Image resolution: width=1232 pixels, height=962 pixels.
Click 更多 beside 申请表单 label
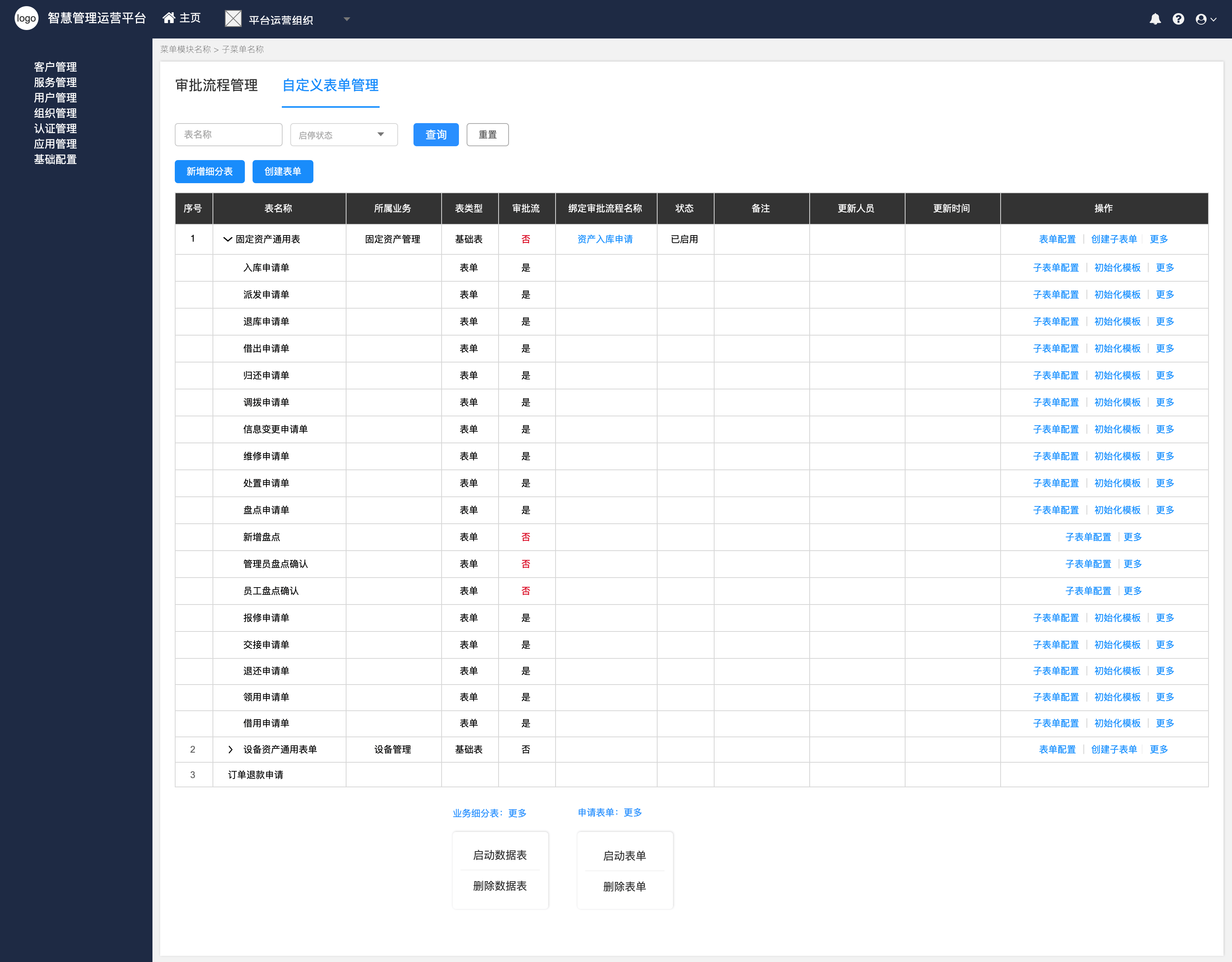[x=632, y=813]
